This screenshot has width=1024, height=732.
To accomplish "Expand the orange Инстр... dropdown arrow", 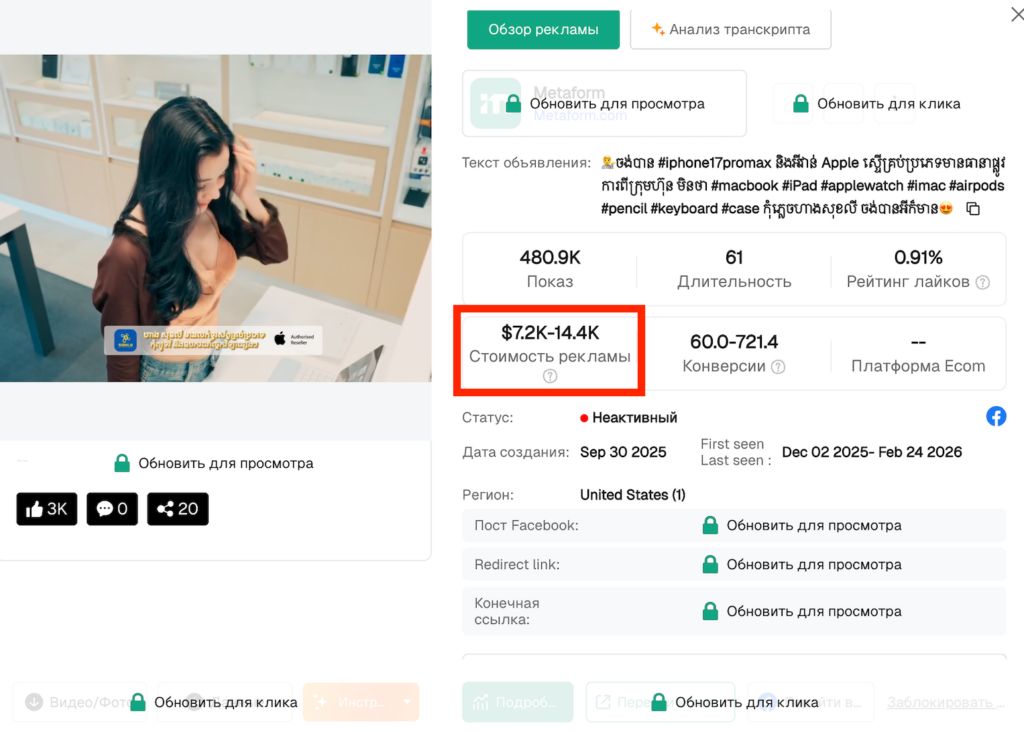I will [407, 702].
